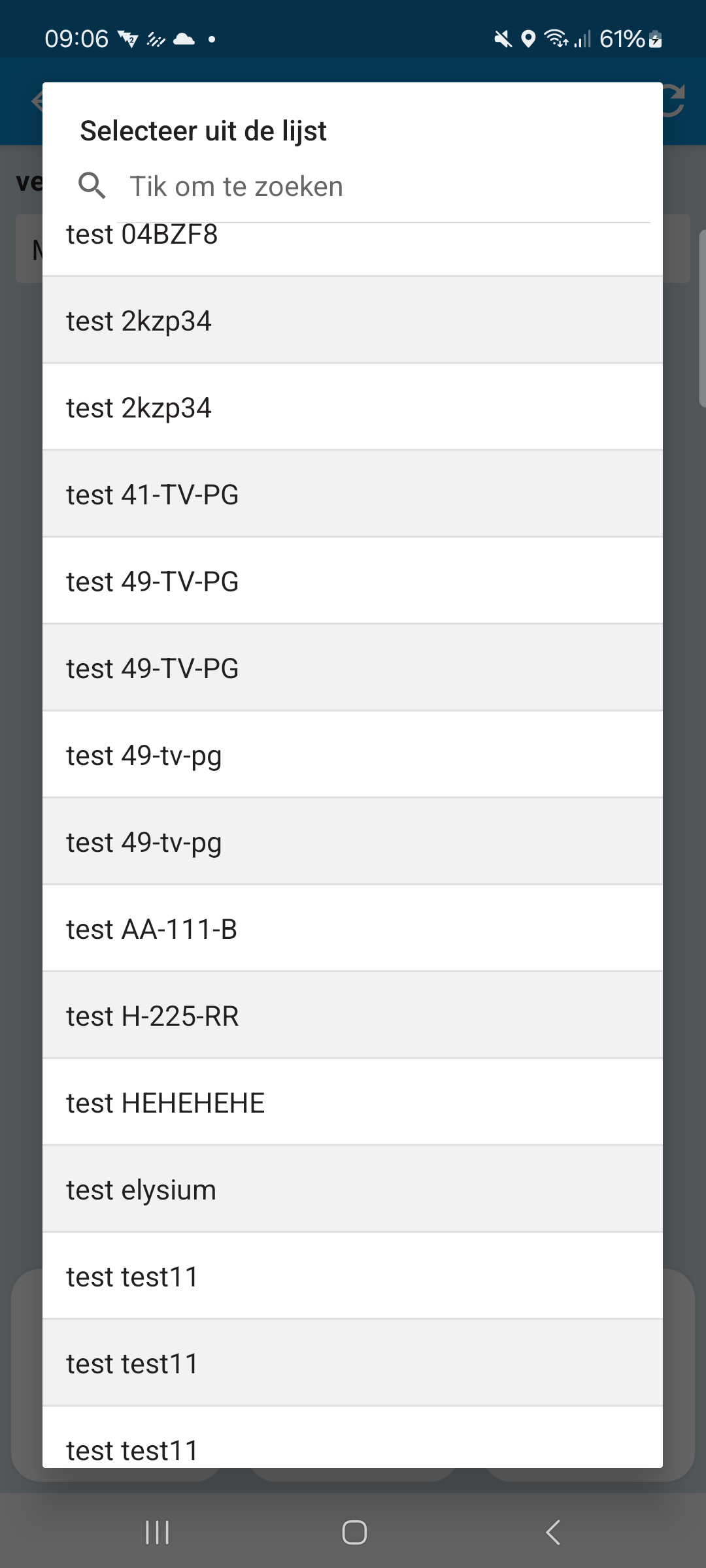Tap the muted sound status icon
This screenshot has height=1568, width=706.
pyautogui.click(x=502, y=39)
